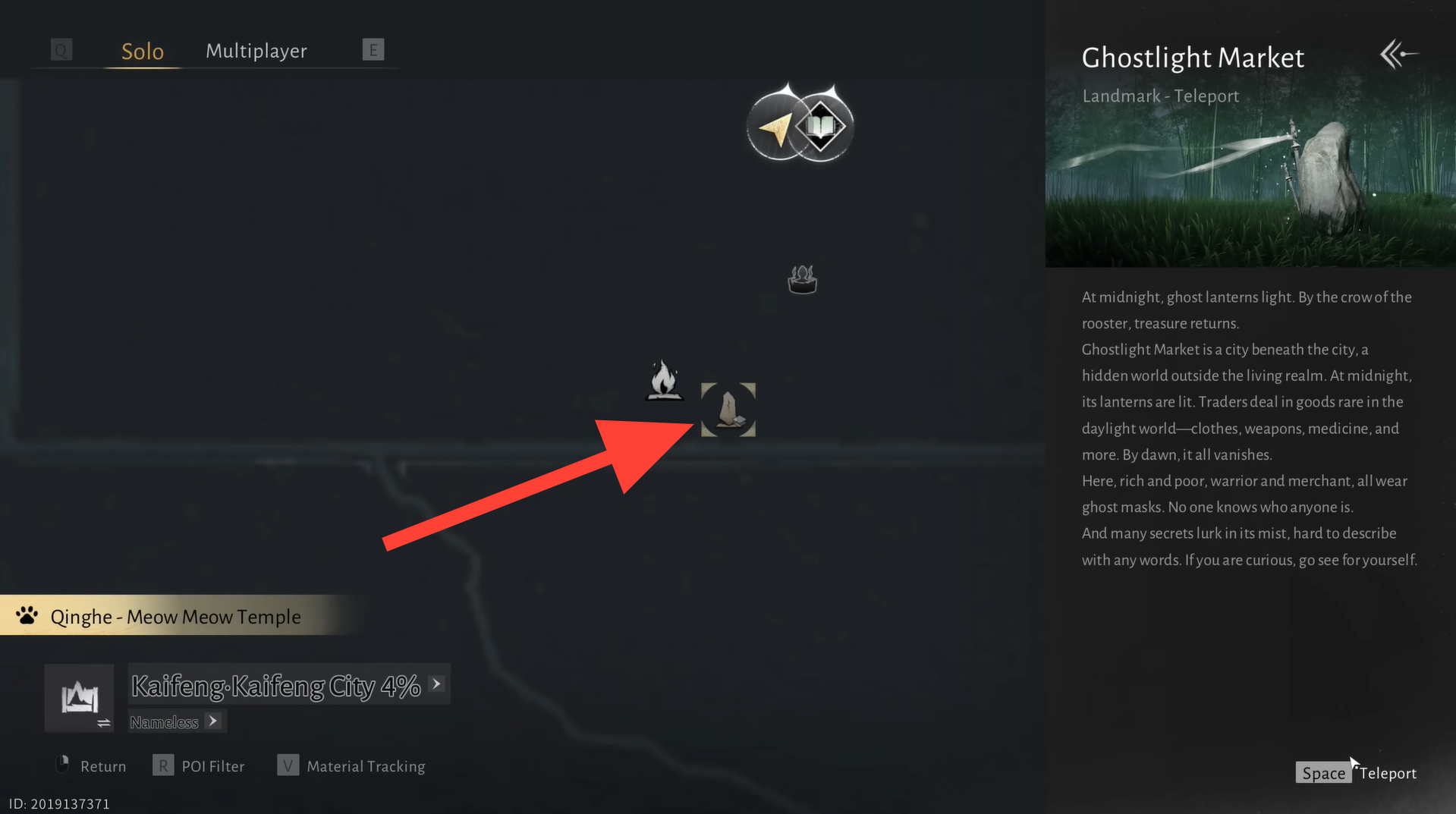Switch to the Solo tab

click(x=143, y=51)
